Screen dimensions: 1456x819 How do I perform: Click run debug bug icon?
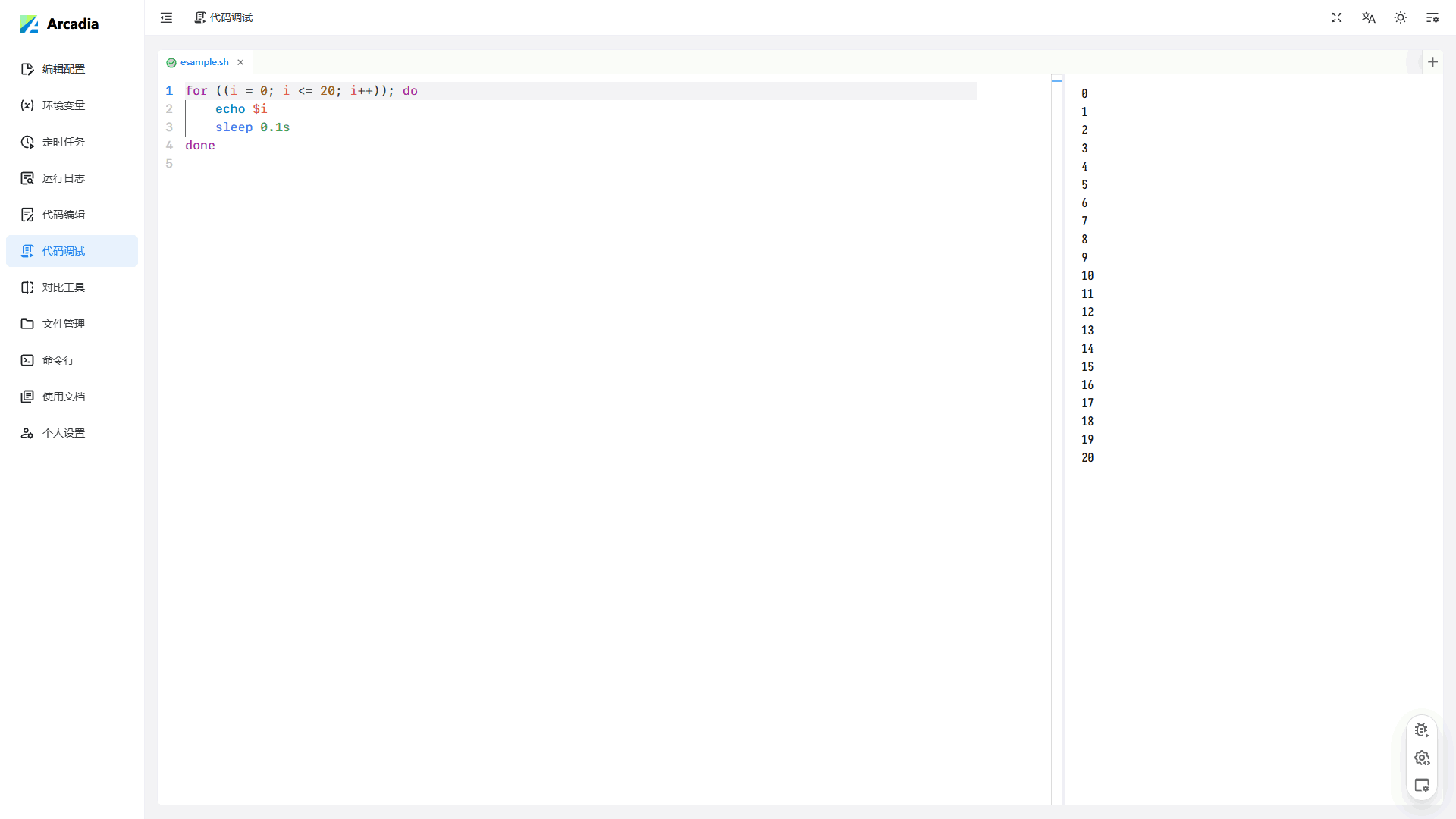click(x=1422, y=730)
